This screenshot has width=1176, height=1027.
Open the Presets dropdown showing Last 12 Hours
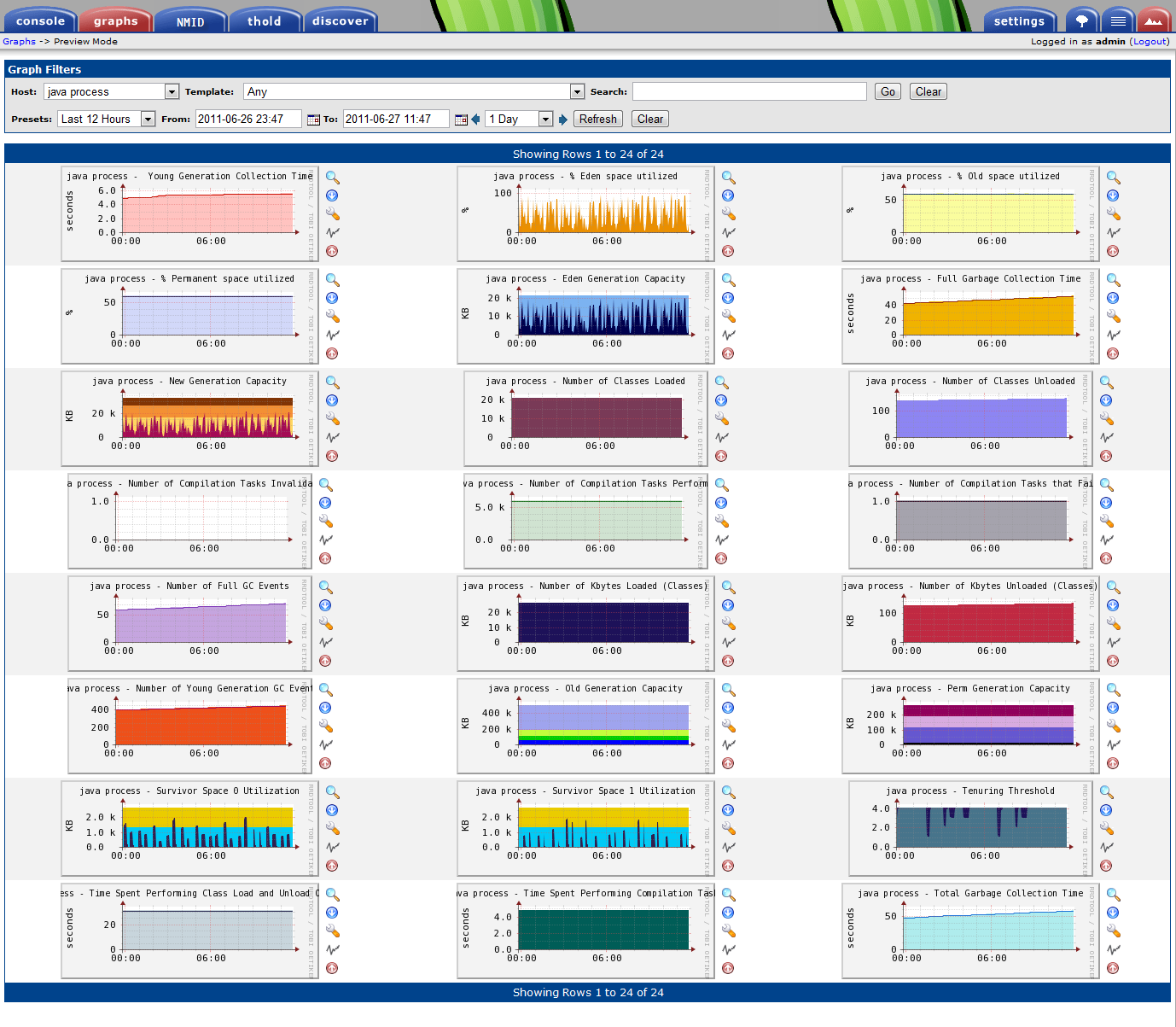point(107,119)
